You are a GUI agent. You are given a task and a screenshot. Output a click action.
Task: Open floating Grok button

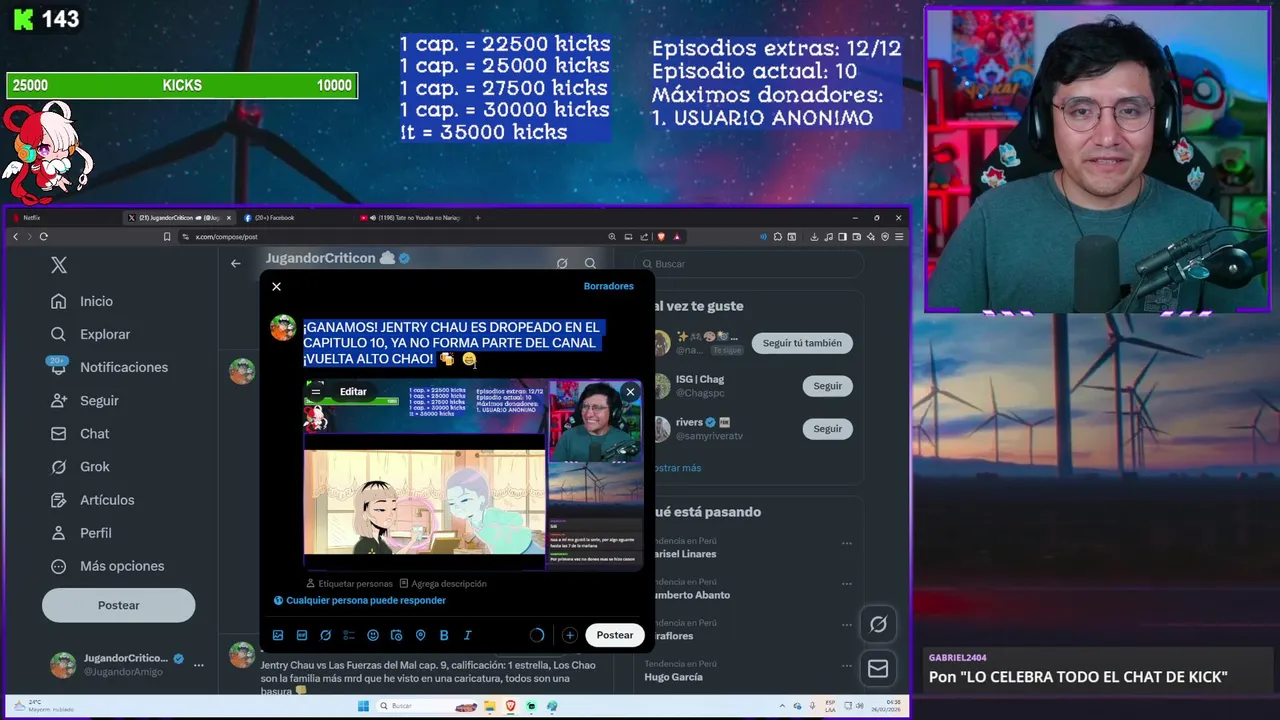[878, 624]
